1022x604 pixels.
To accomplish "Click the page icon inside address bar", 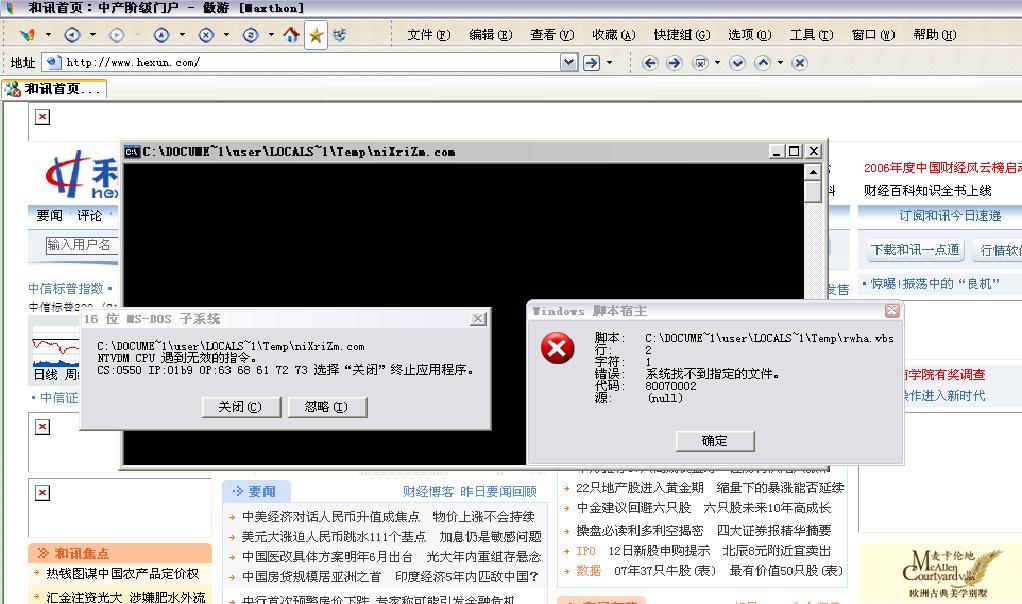I will (53, 63).
